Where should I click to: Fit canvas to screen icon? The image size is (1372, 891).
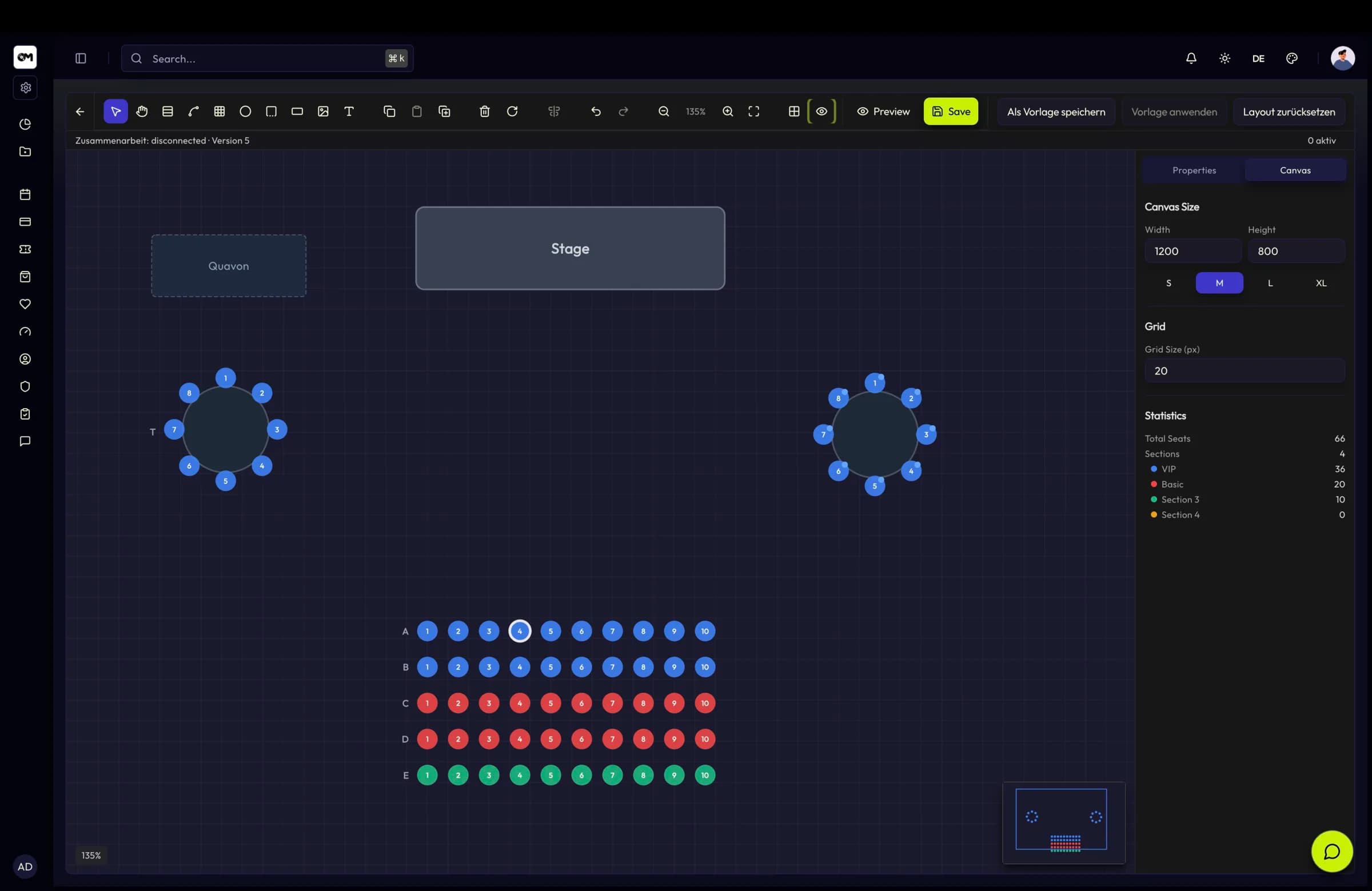tap(754, 111)
